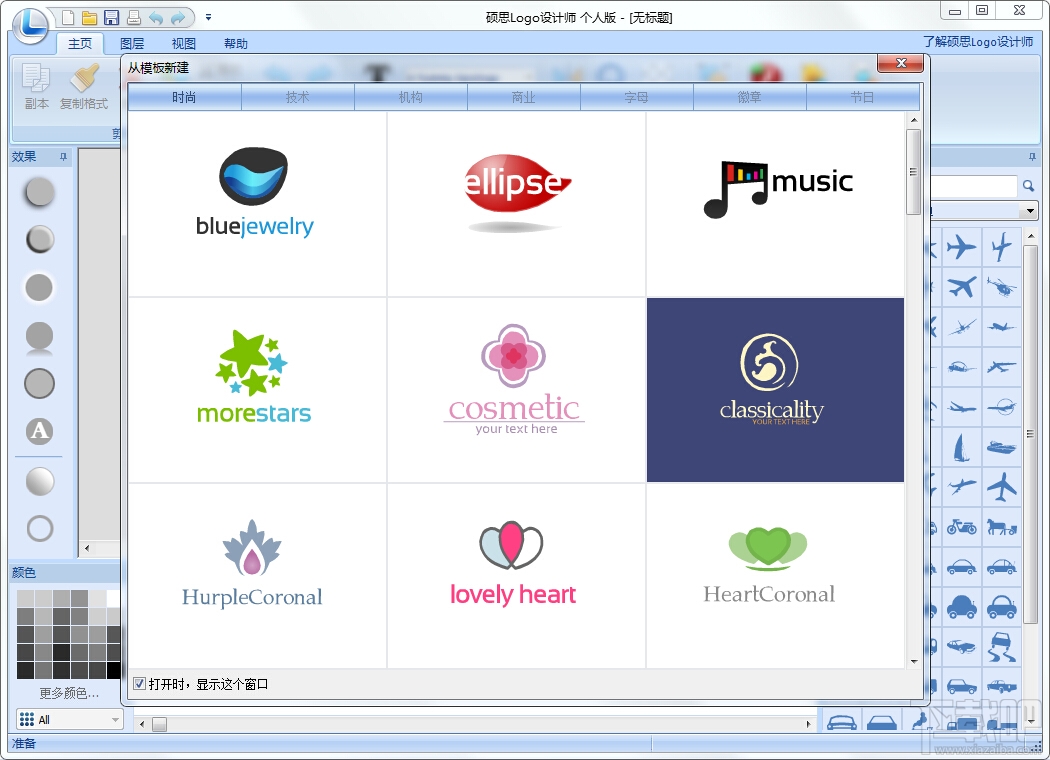This screenshot has height=760, width=1050.
Task: Apply the reflection effect, fourth in list
Action: click(x=40, y=337)
